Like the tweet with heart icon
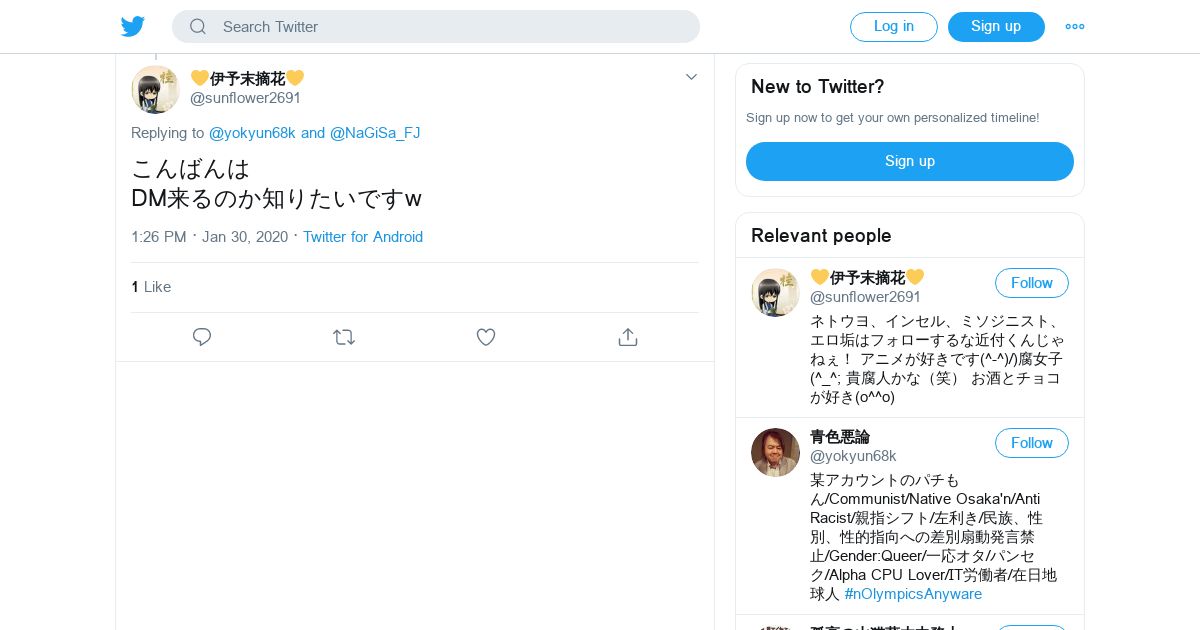 click(x=486, y=337)
